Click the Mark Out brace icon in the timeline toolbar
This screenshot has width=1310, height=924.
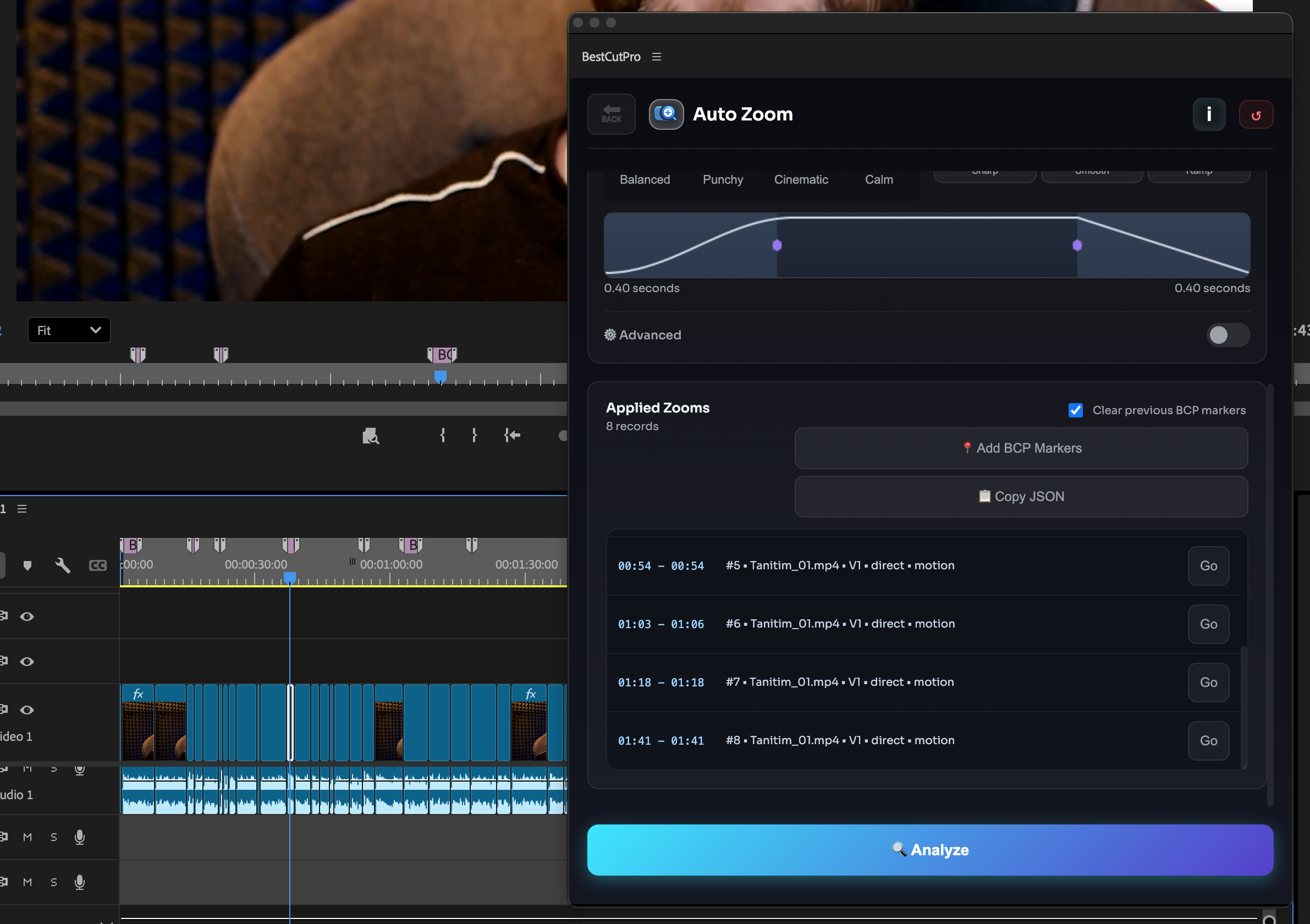point(474,436)
